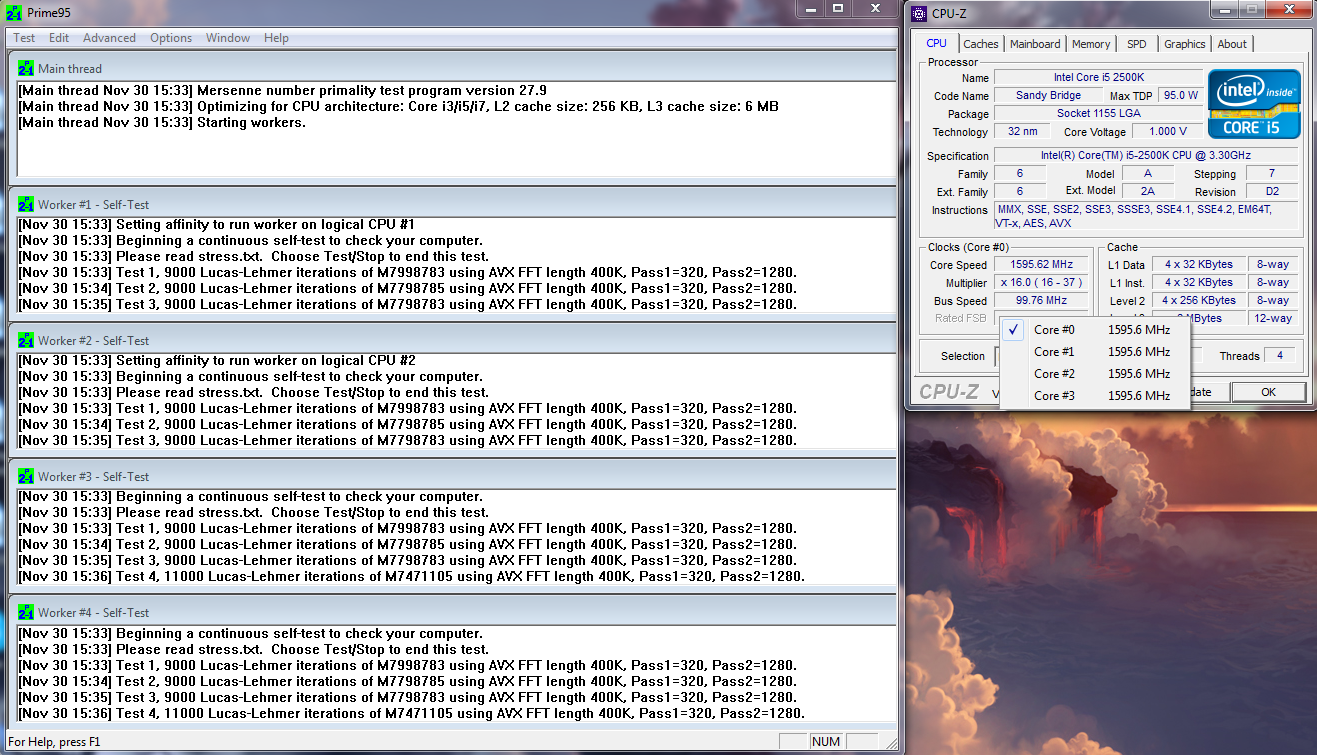Click the Prime95 icon in title bar
Image resolution: width=1317 pixels, height=755 pixels.
pyautogui.click(x=12, y=12)
